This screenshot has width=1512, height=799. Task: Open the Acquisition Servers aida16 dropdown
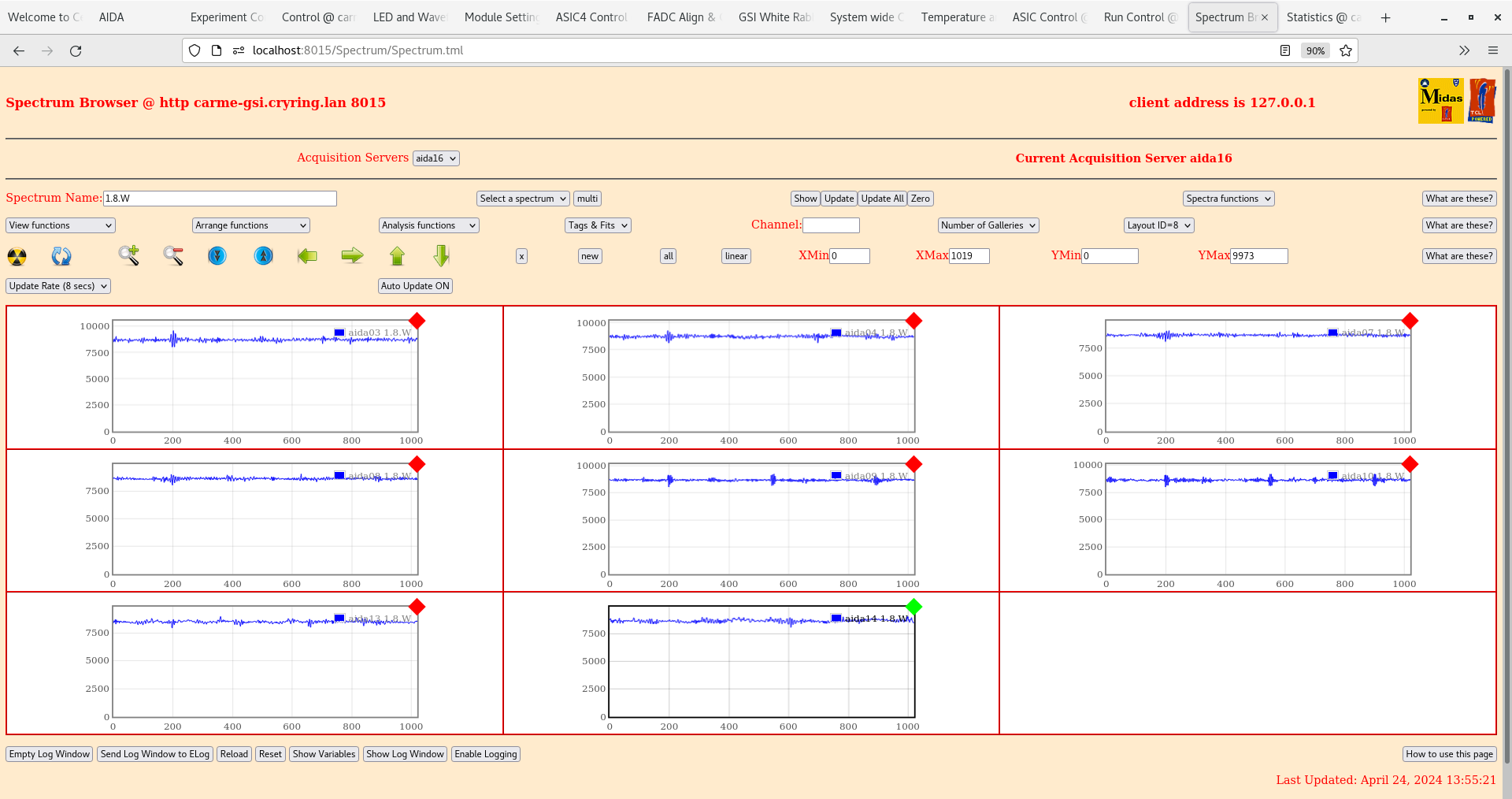(x=435, y=158)
